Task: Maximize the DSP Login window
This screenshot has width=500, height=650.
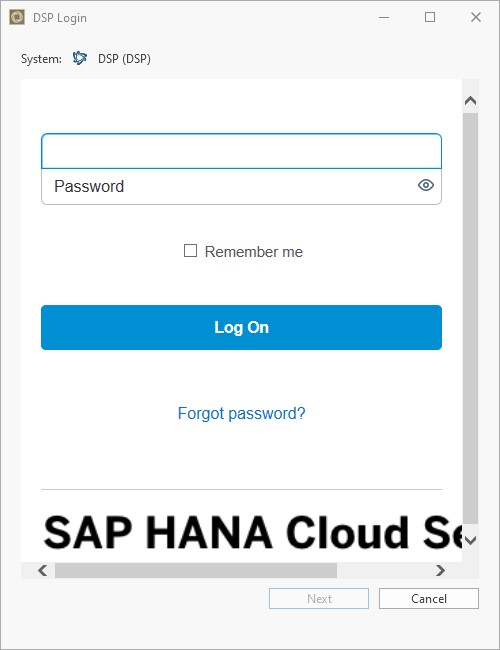Action: 430,17
